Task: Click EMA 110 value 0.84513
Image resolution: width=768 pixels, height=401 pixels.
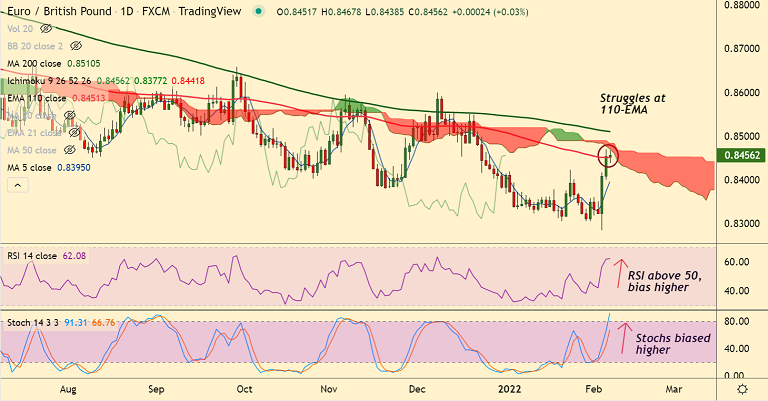Action: click(x=89, y=98)
